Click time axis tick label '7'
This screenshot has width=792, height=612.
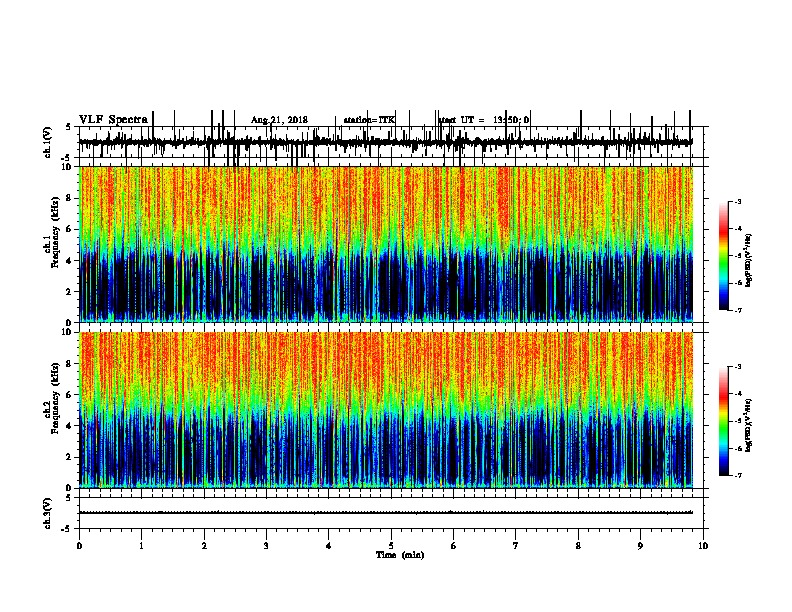[x=516, y=546]
